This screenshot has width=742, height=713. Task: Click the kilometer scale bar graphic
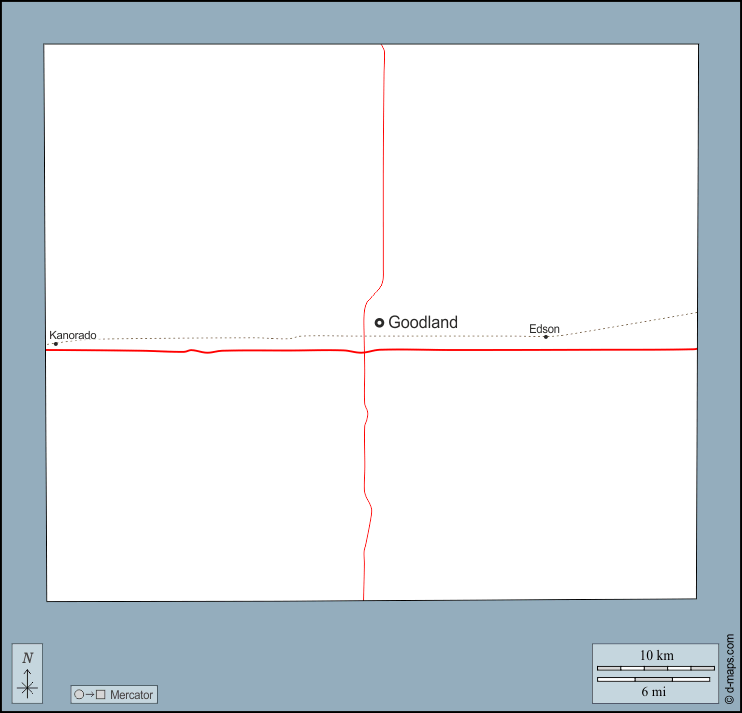pos(655,667)
